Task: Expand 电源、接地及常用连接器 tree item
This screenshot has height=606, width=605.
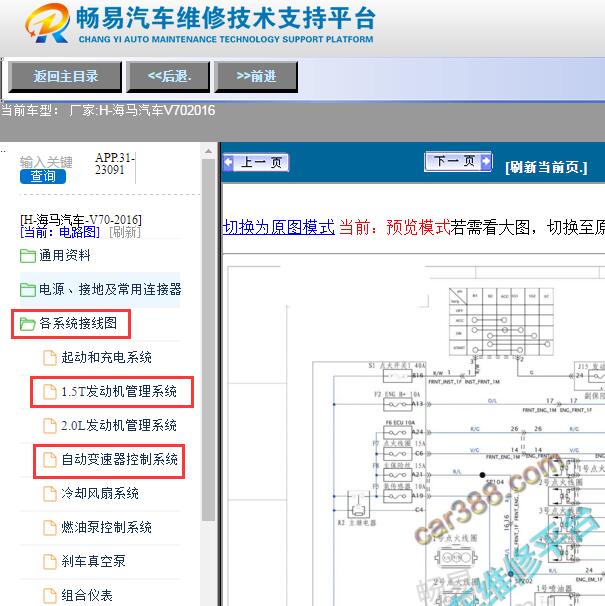Action: [110, 289]
